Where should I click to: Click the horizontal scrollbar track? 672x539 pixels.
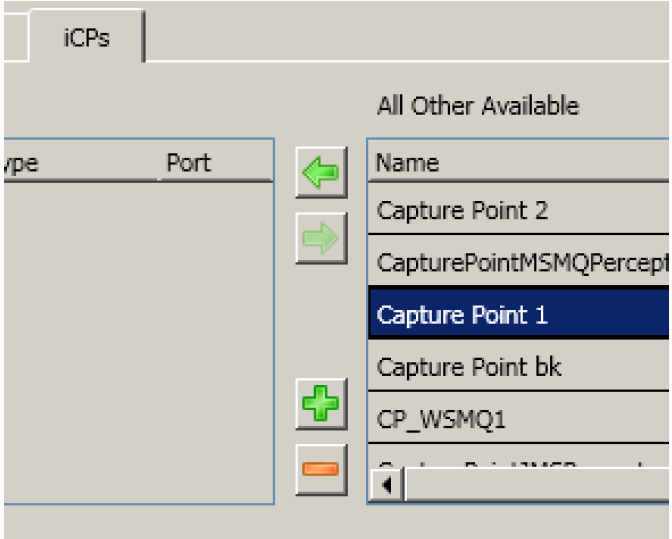click(540, 486)
